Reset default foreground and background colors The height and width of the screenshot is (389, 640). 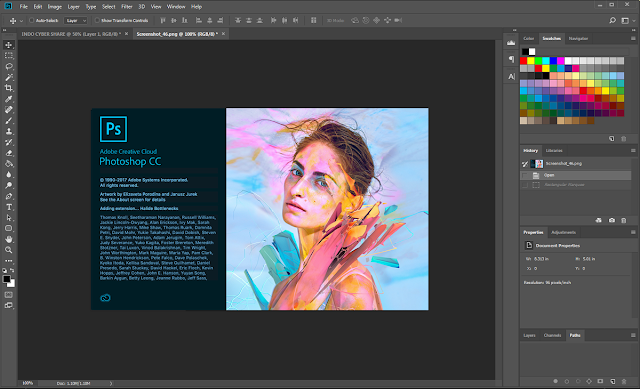coord(4,270)
